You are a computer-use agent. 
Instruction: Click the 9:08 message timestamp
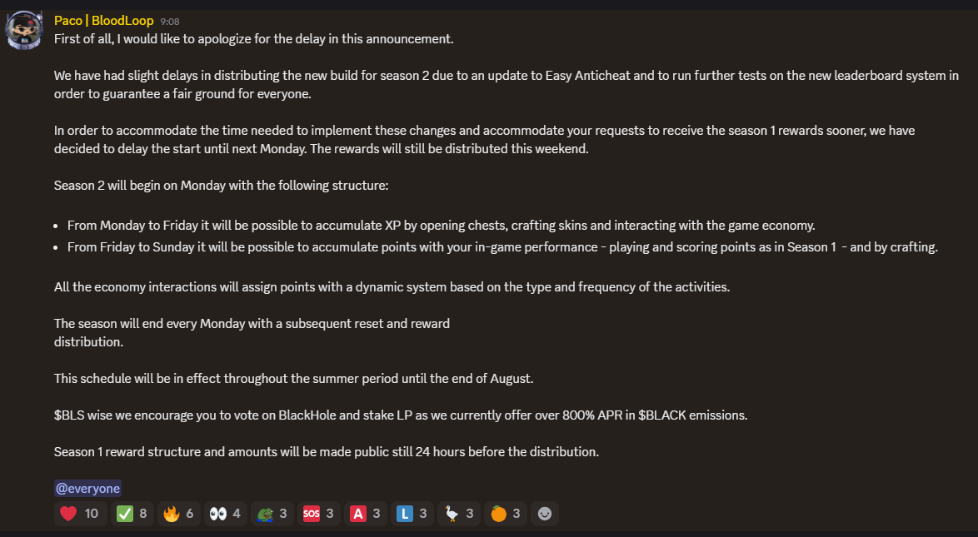(170, 21)
